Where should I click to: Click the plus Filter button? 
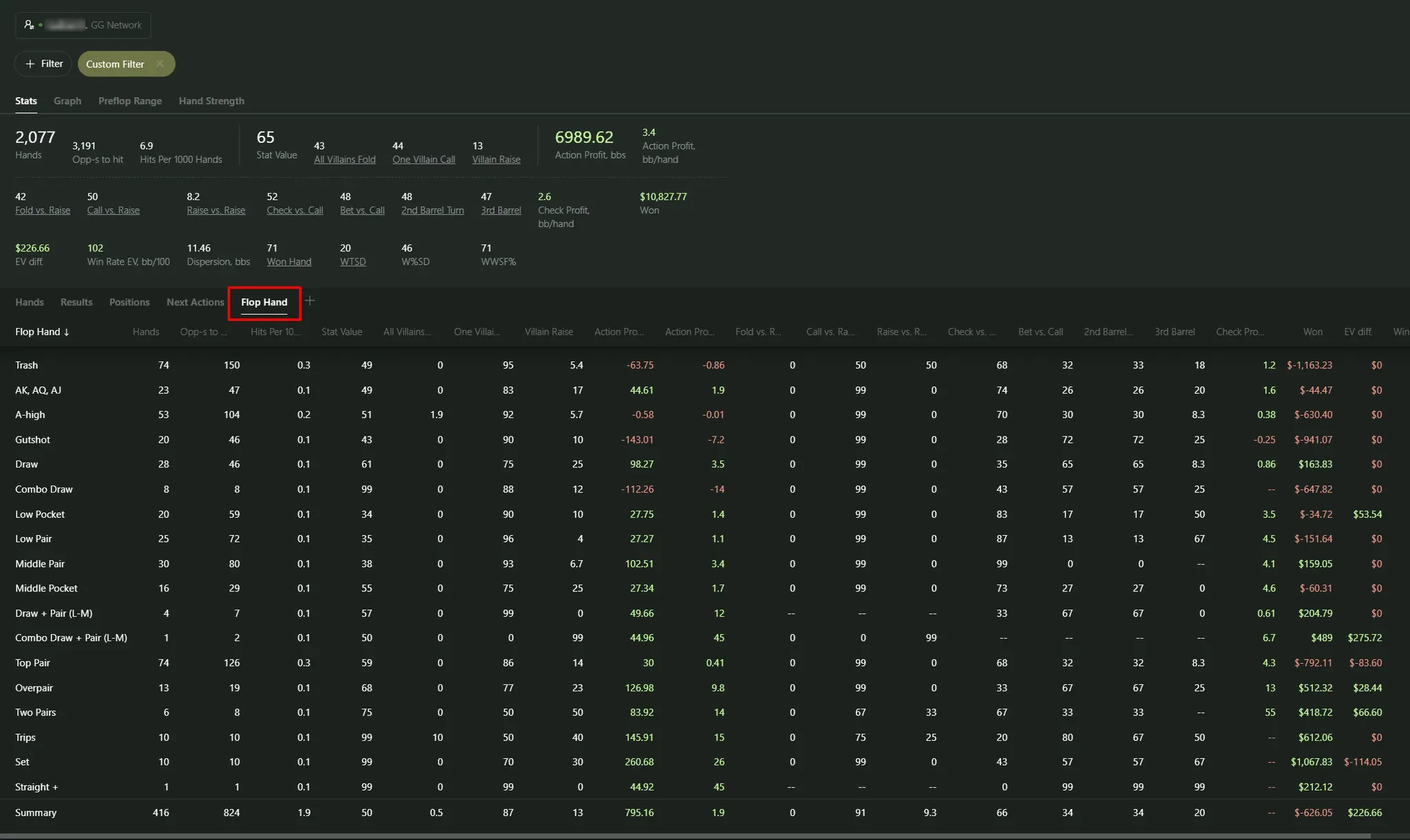pos(43,64)
